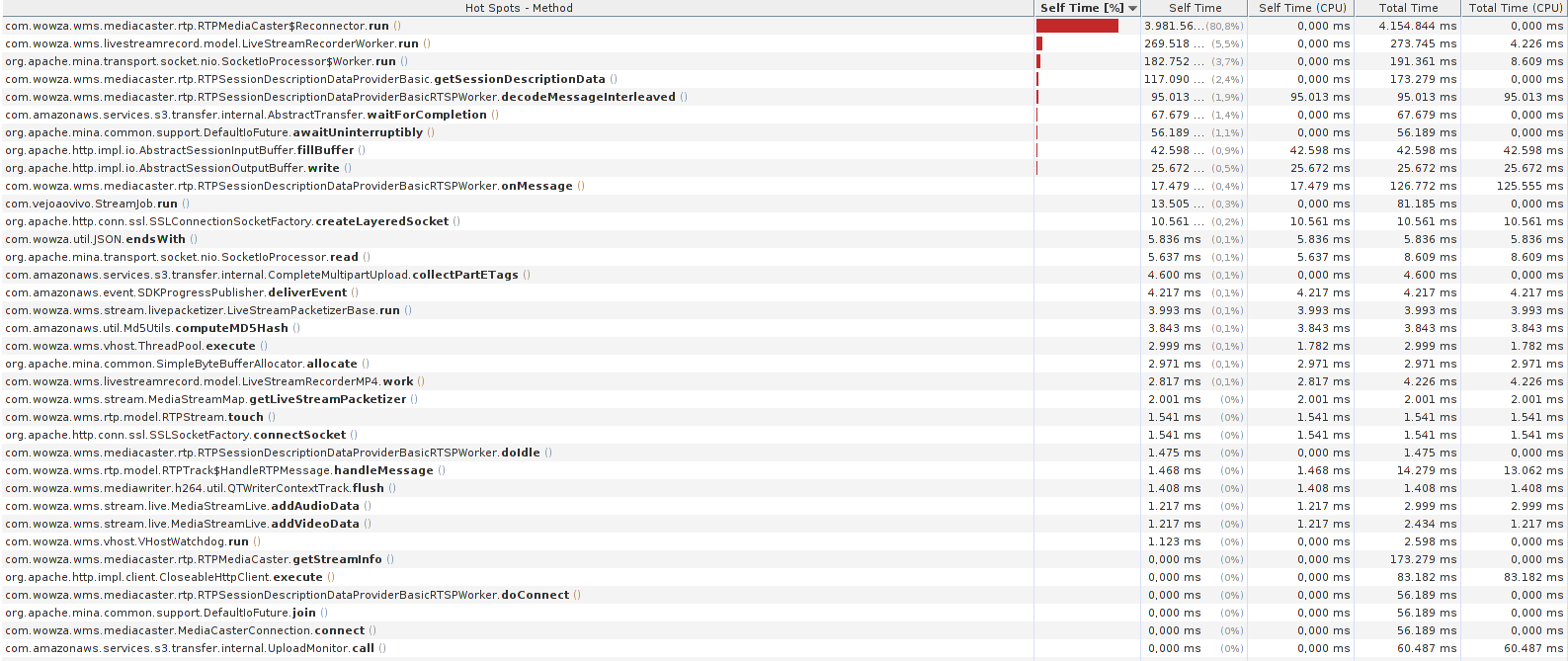Image resolution: width=1568 pixels, height=661 pixels.
Task: Toggle sort arrow on Self Time [%]
Action: (1132, 8)
